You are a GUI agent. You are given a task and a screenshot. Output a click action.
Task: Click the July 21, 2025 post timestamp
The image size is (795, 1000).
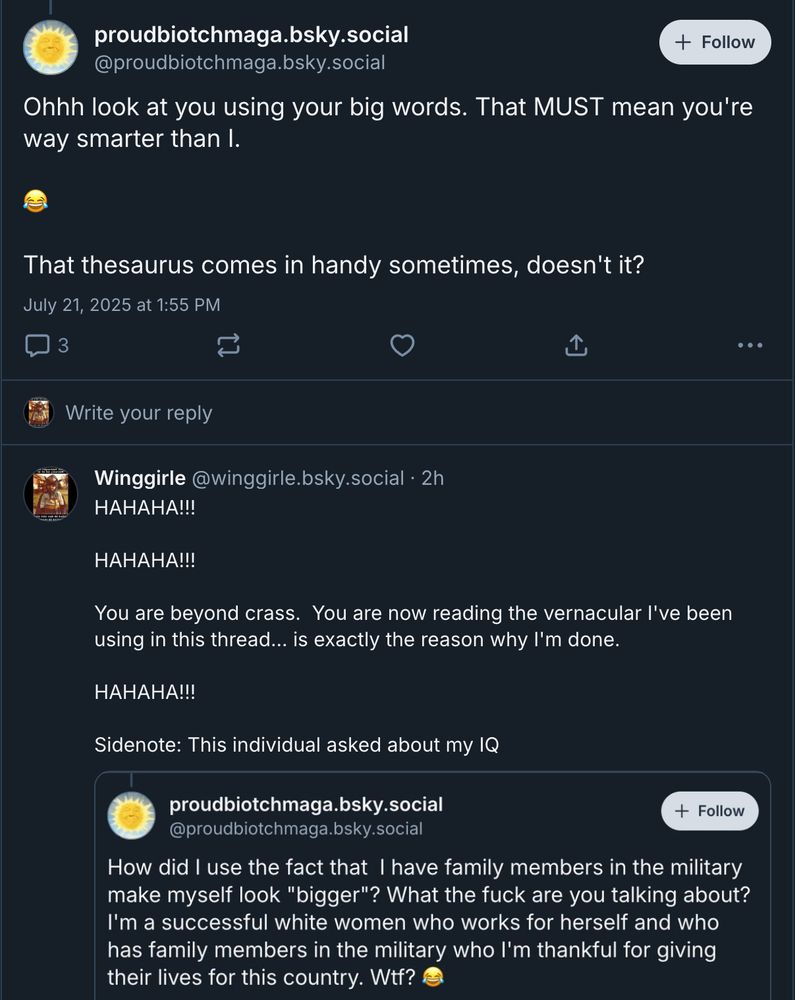click(x=122, y=305)
